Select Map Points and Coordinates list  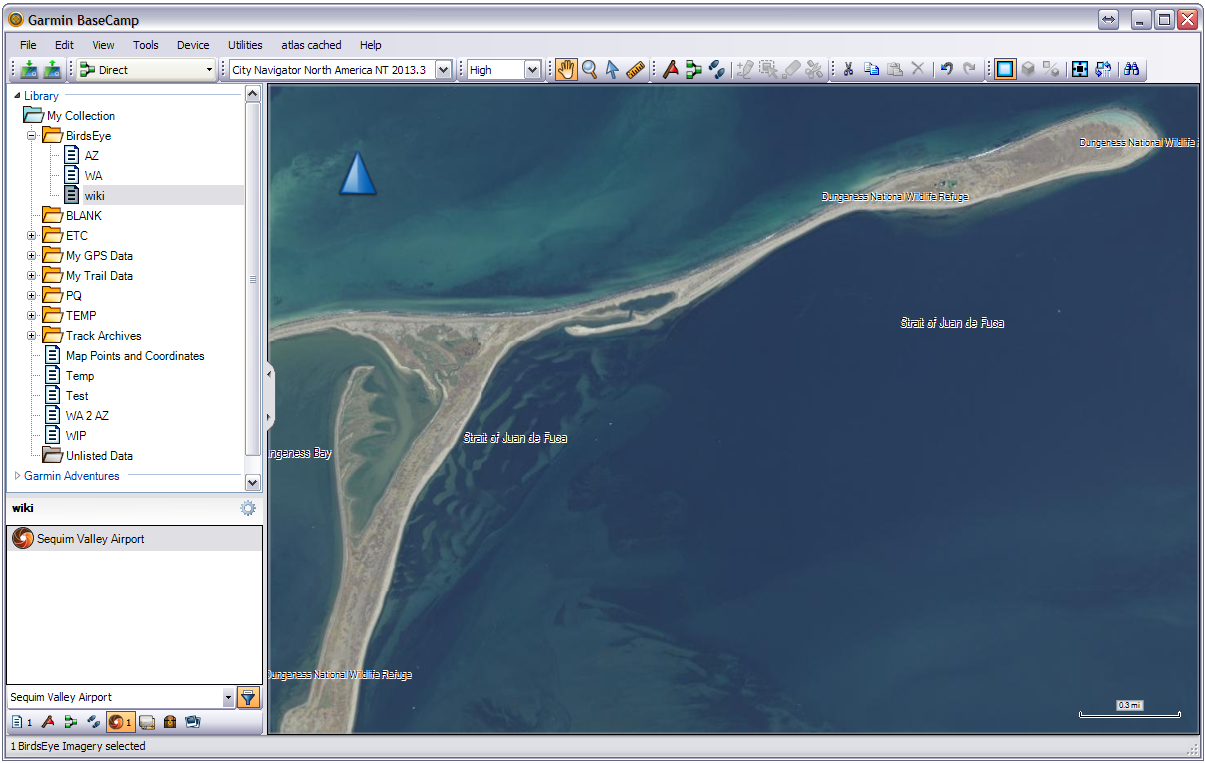[x=135, y=356]
